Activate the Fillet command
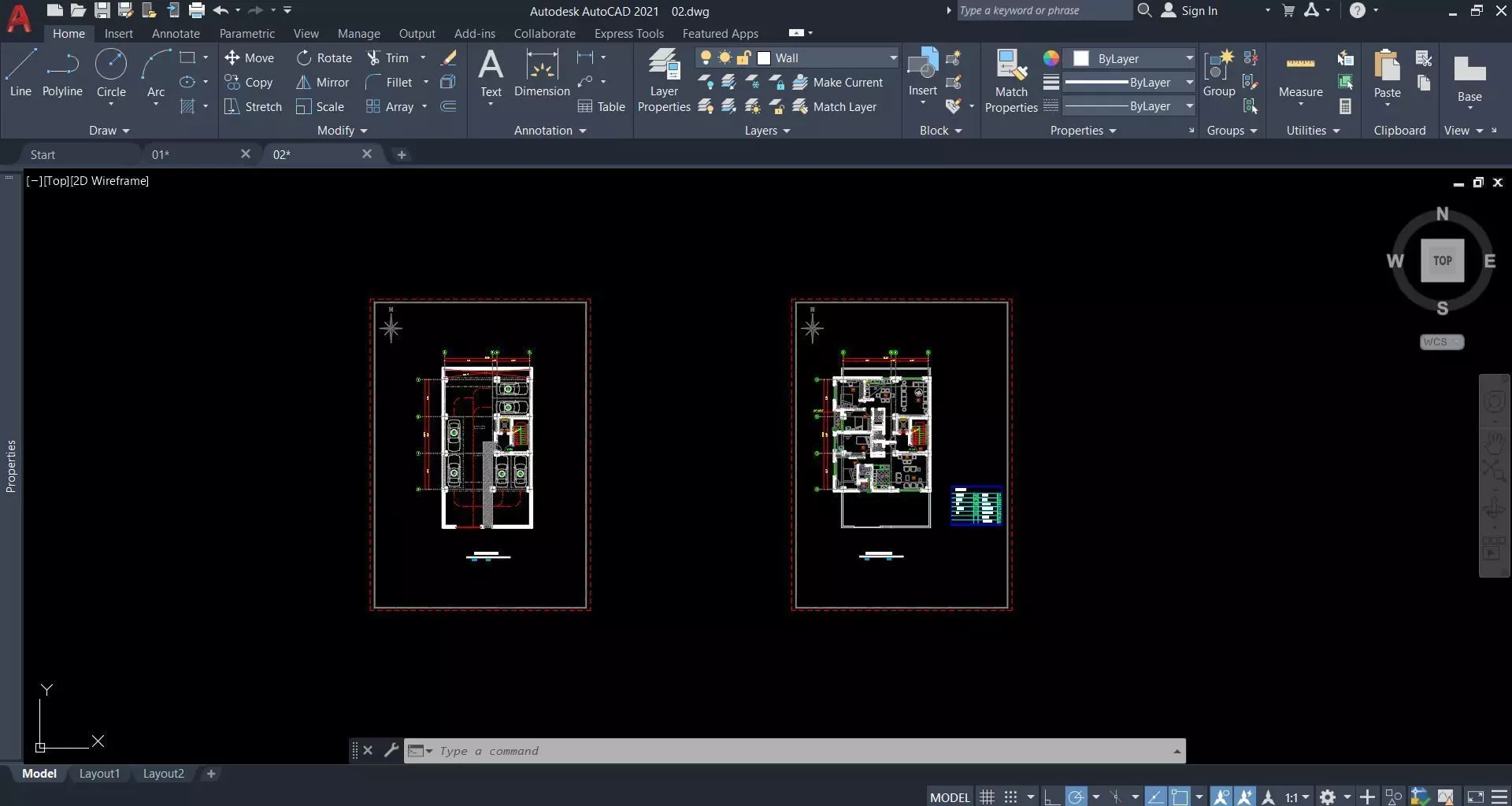 (389, 82)
